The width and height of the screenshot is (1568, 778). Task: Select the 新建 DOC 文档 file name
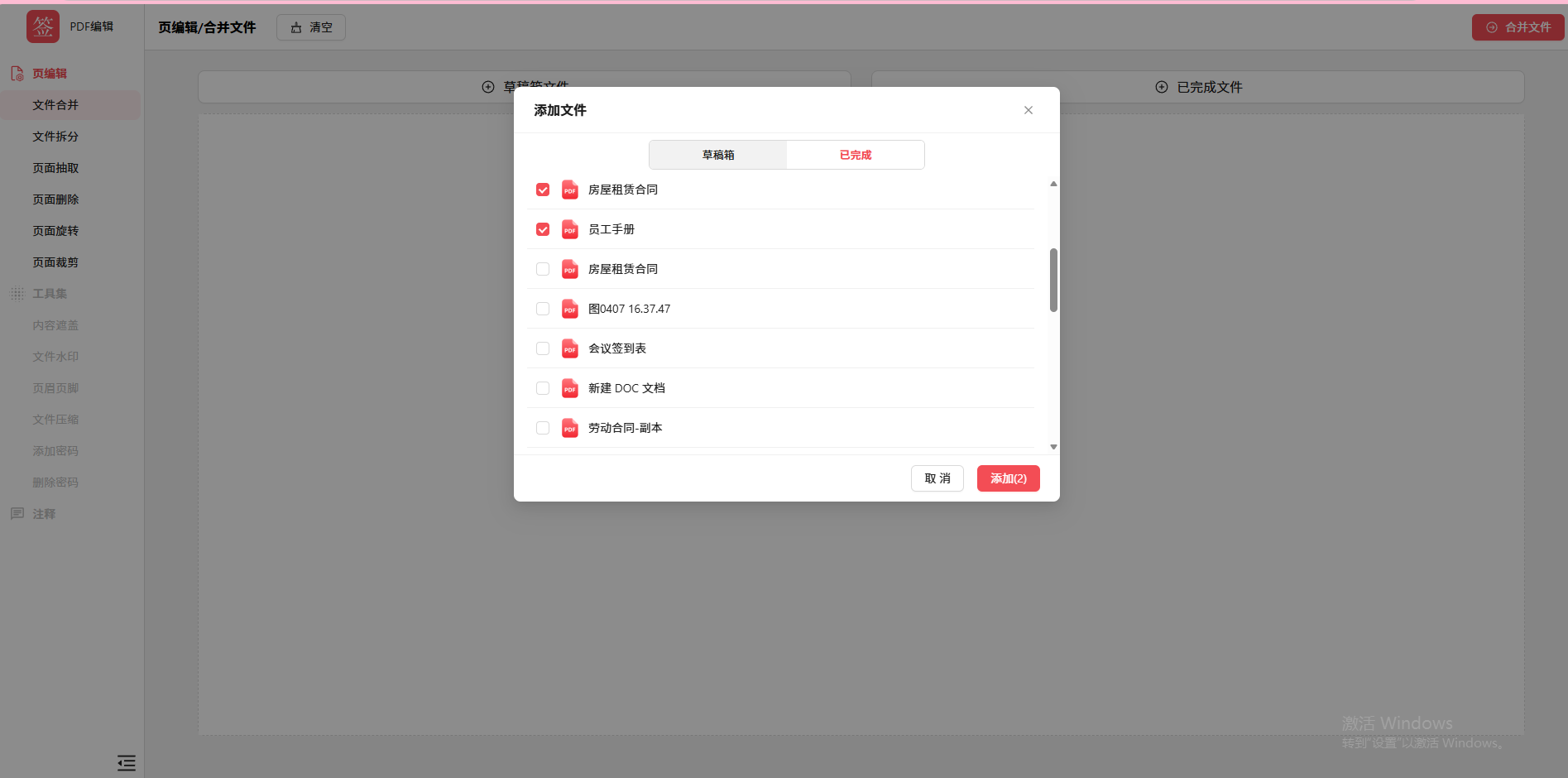pos(626,388)
